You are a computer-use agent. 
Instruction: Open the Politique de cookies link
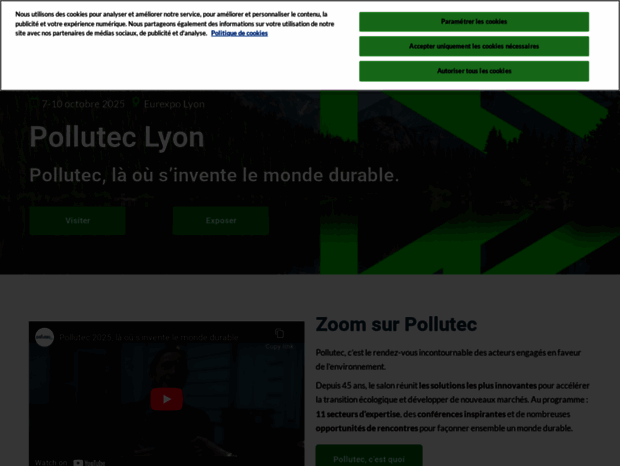pos(239,33)
